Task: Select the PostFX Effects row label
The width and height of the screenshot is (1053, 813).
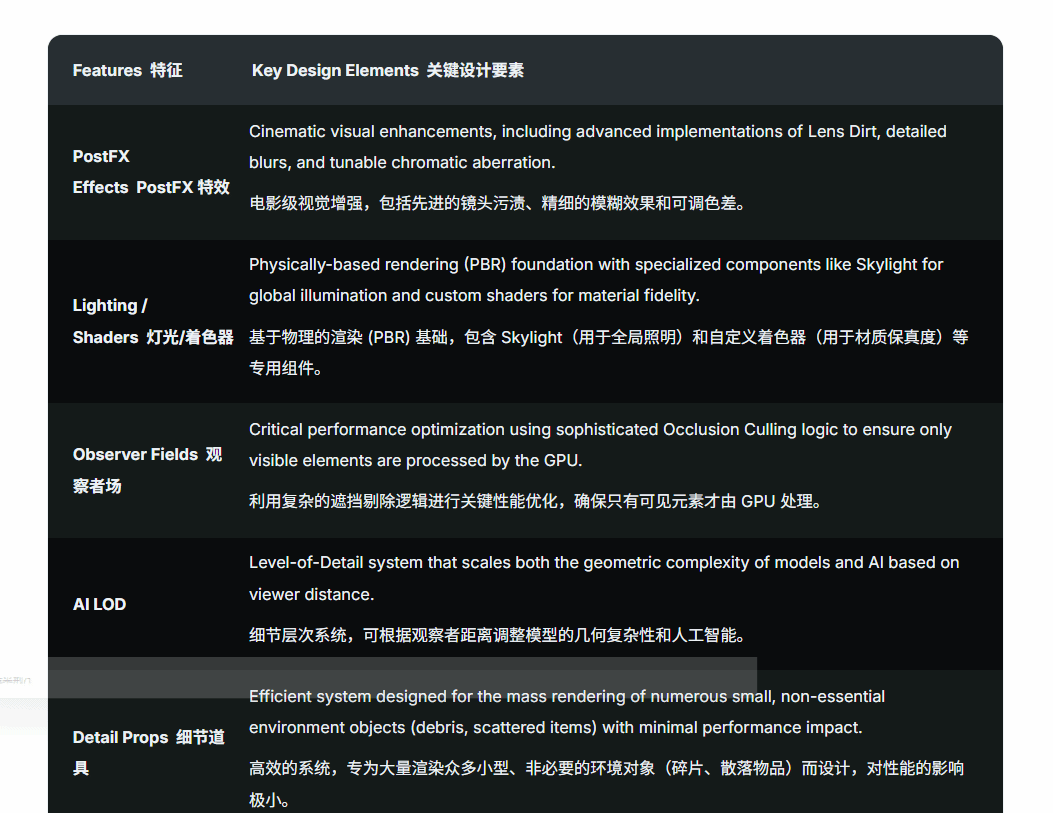Action: 150,172
